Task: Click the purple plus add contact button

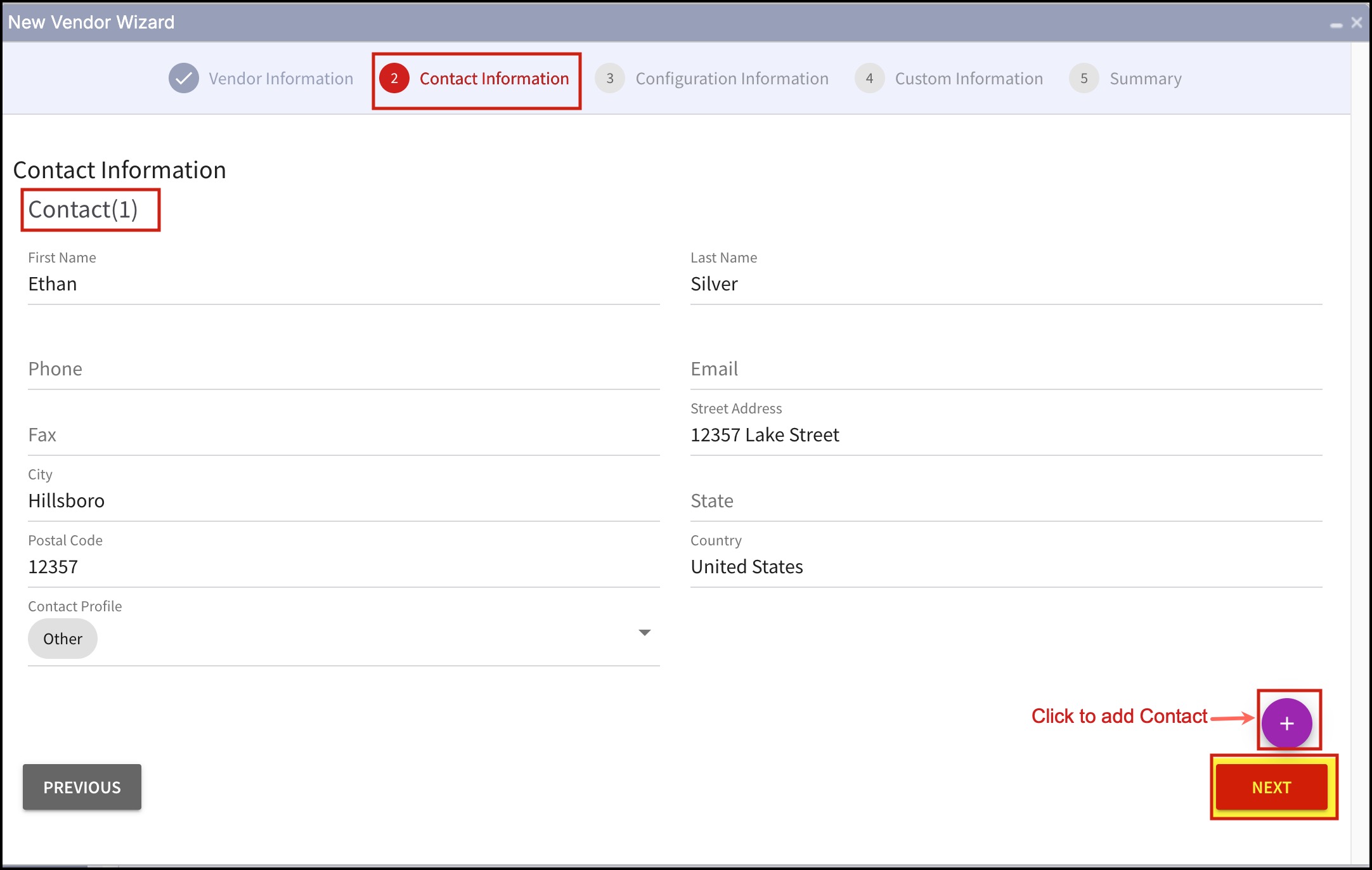Action: tap(1286, 724)
